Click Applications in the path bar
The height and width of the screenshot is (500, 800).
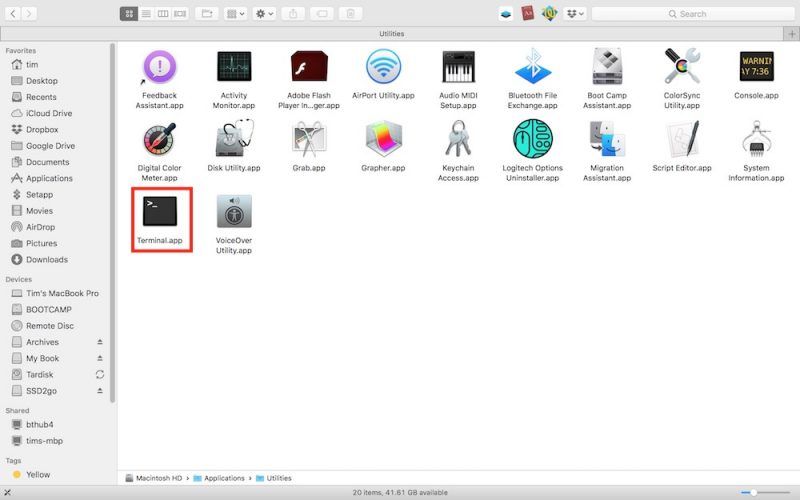(225, 478)
